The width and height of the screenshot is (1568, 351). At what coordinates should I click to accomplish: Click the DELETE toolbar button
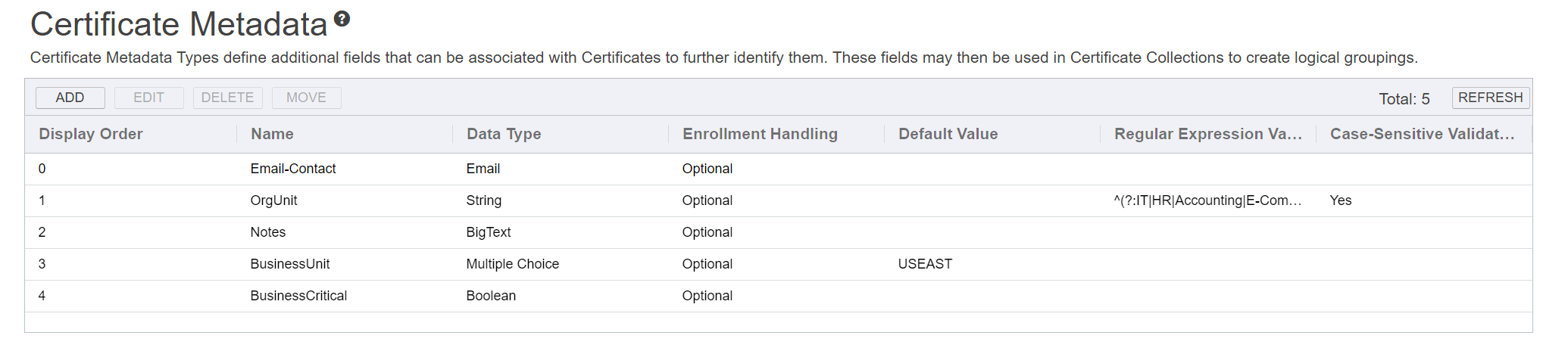227,98
